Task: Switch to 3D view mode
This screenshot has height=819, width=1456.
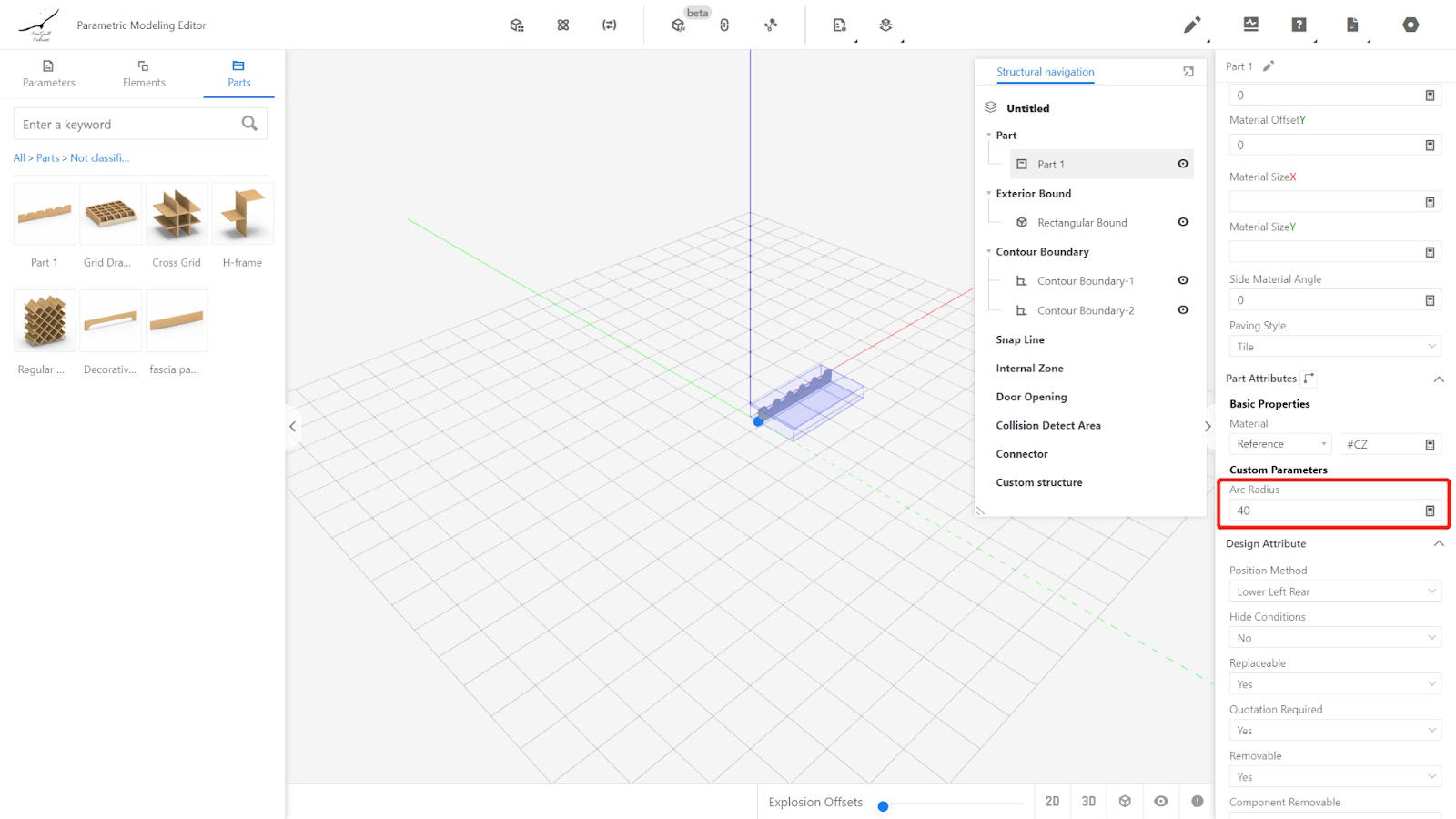Action: pyautogui.click(x=1088, y=802)
